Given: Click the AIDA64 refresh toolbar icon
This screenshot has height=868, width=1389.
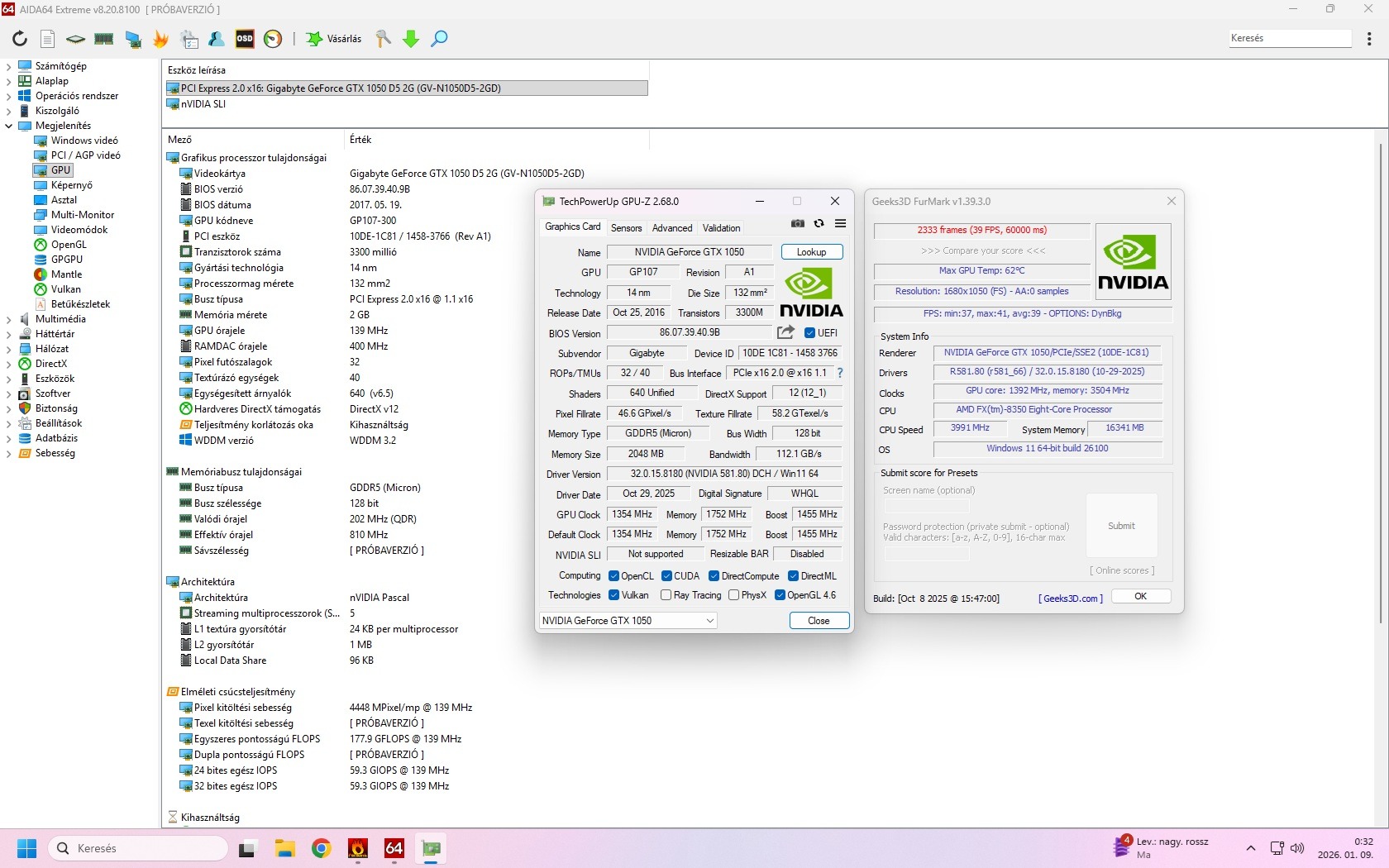Looking at the screenshot, I should [20, 39].
